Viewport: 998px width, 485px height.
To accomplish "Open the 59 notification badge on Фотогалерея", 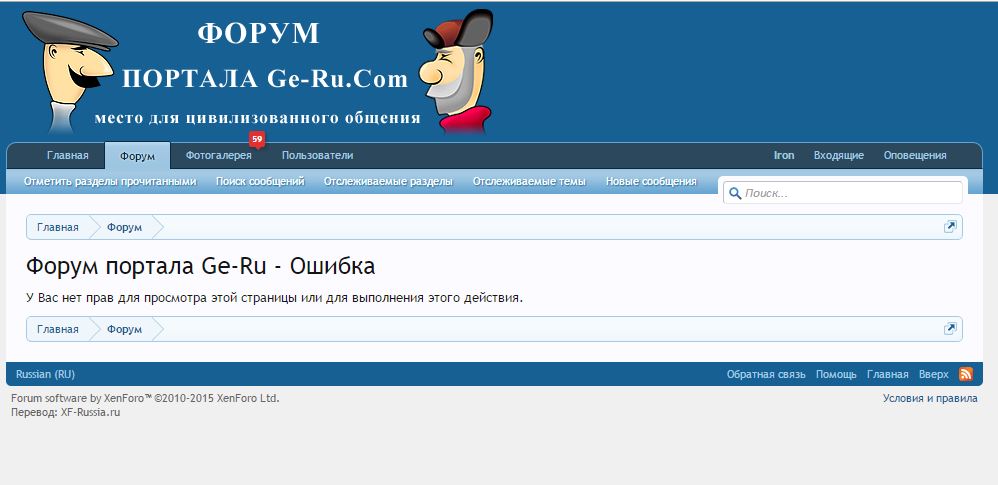I will (257, 138).
